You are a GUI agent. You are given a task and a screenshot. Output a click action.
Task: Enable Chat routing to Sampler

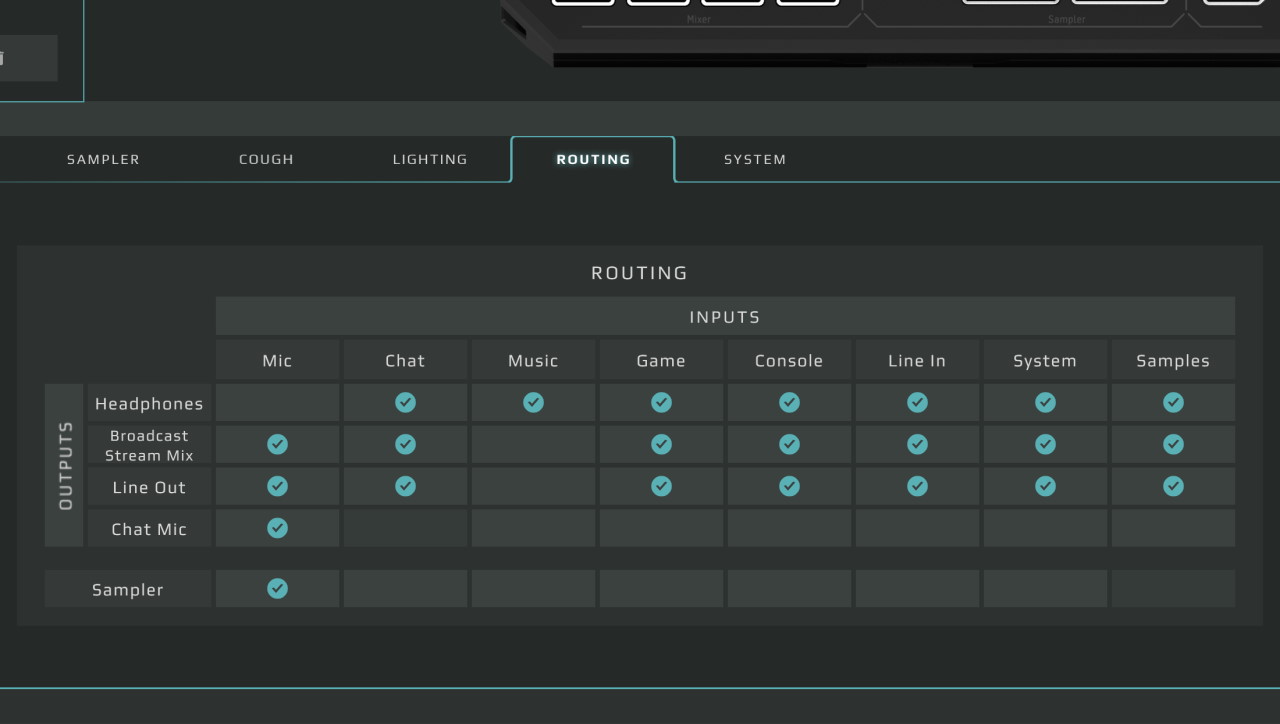(x=405, y=589)
